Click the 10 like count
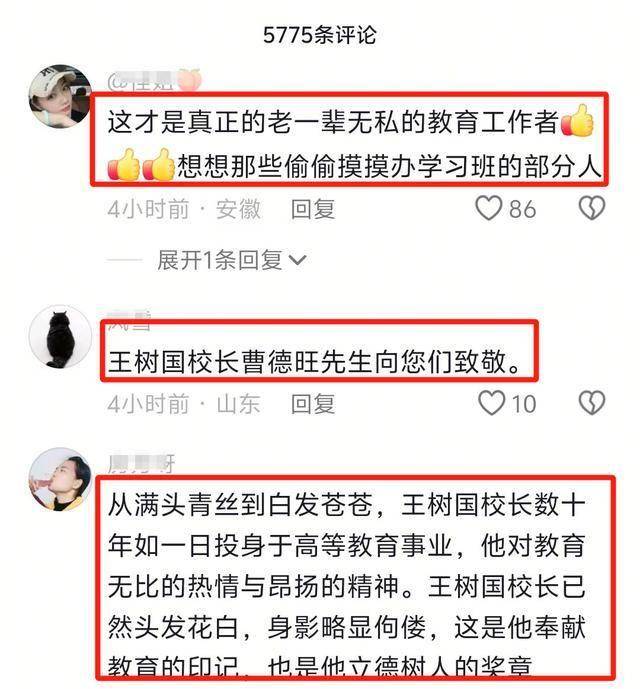The width and height of the screenshot is (640, 689). pyautogui.click(x=524, y=403)
